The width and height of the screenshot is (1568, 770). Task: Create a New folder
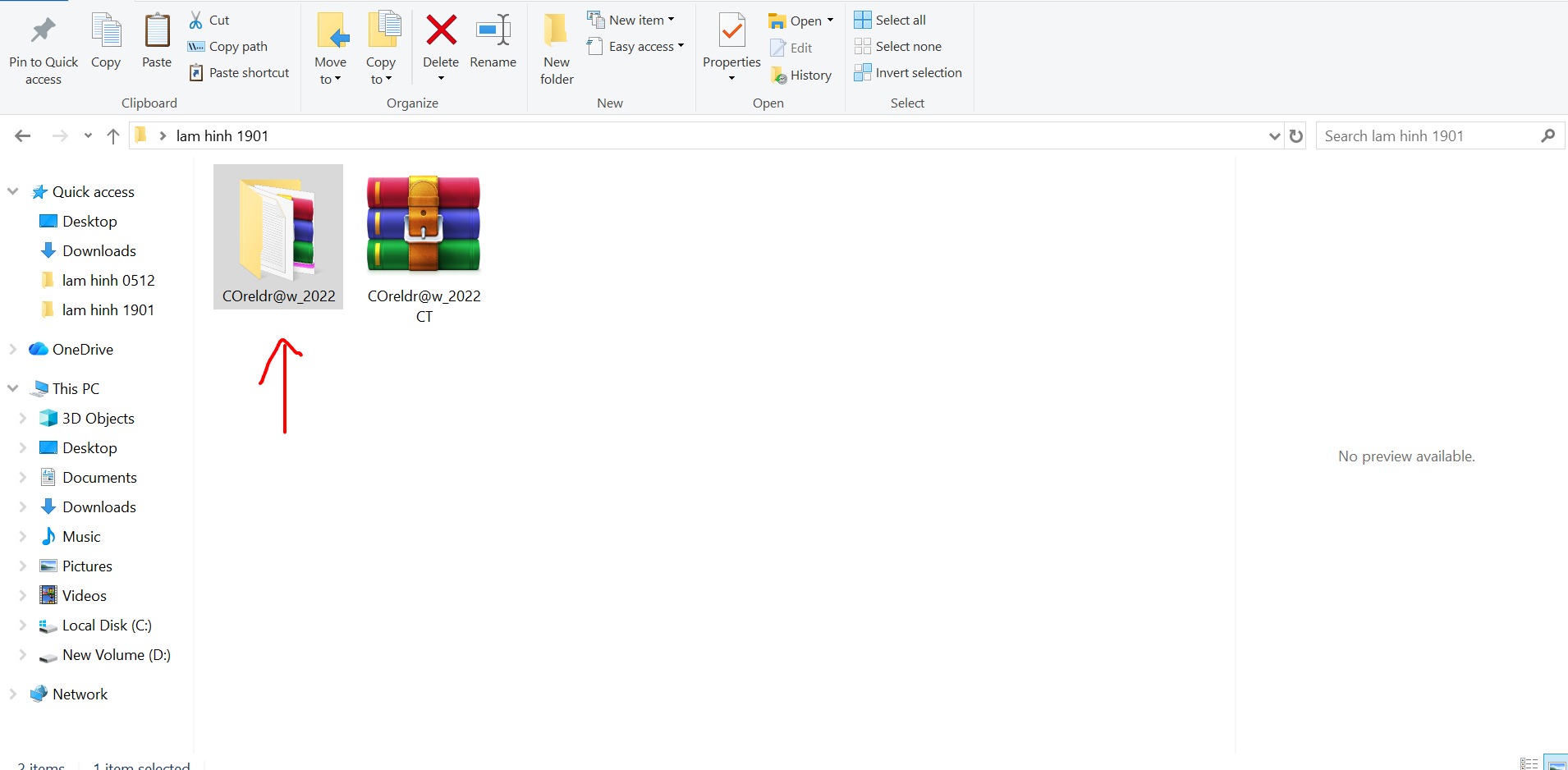coord(557,49)
